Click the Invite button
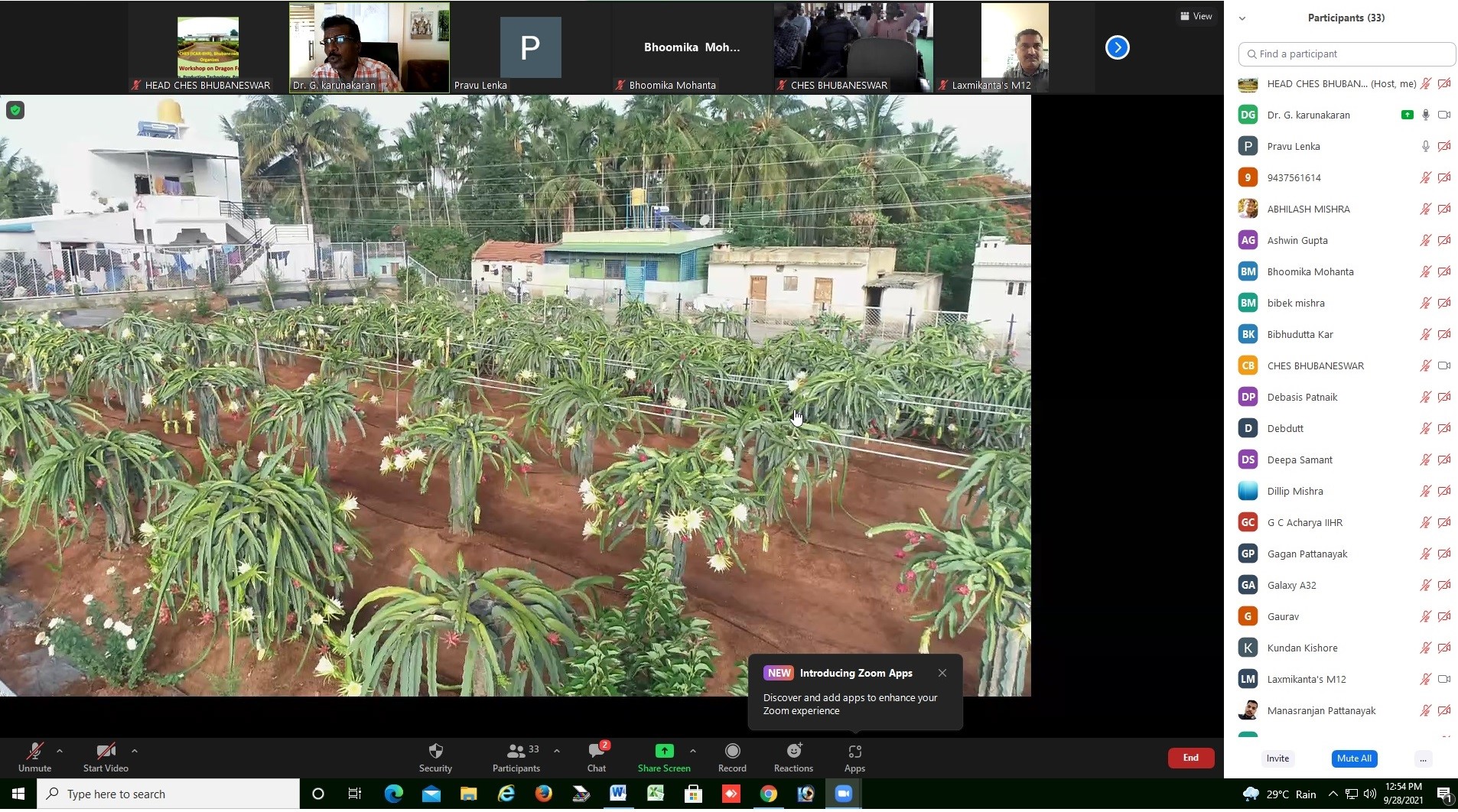This screenshot has width=1458, height=812. 1277,758
